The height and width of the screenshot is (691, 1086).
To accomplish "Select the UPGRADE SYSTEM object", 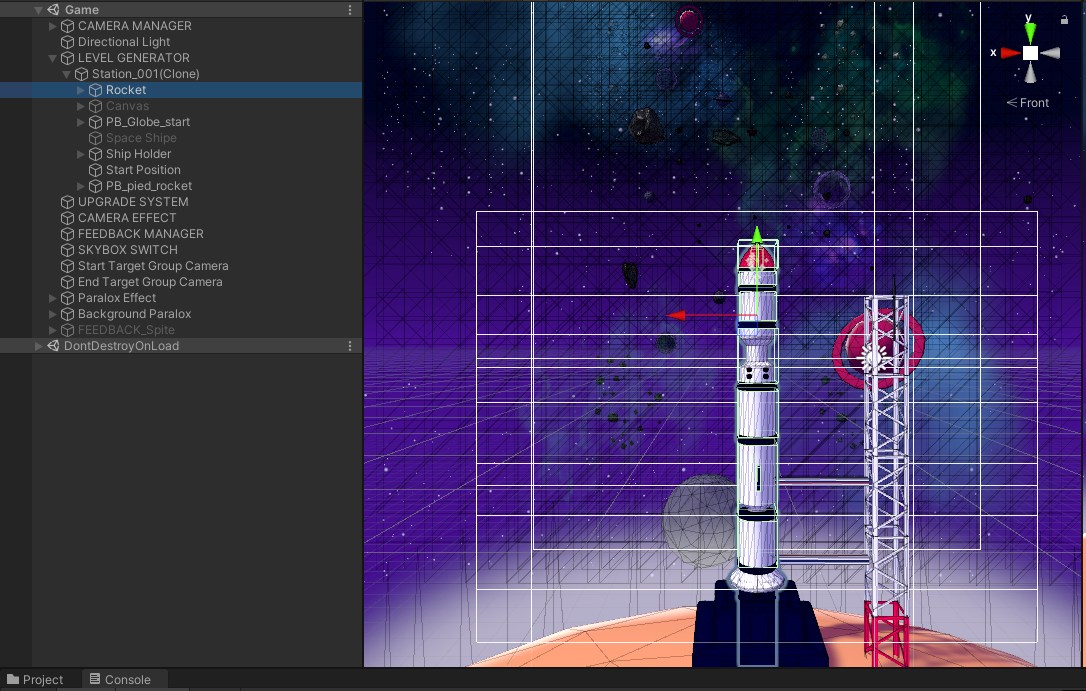I will click(x=133, y=201).
